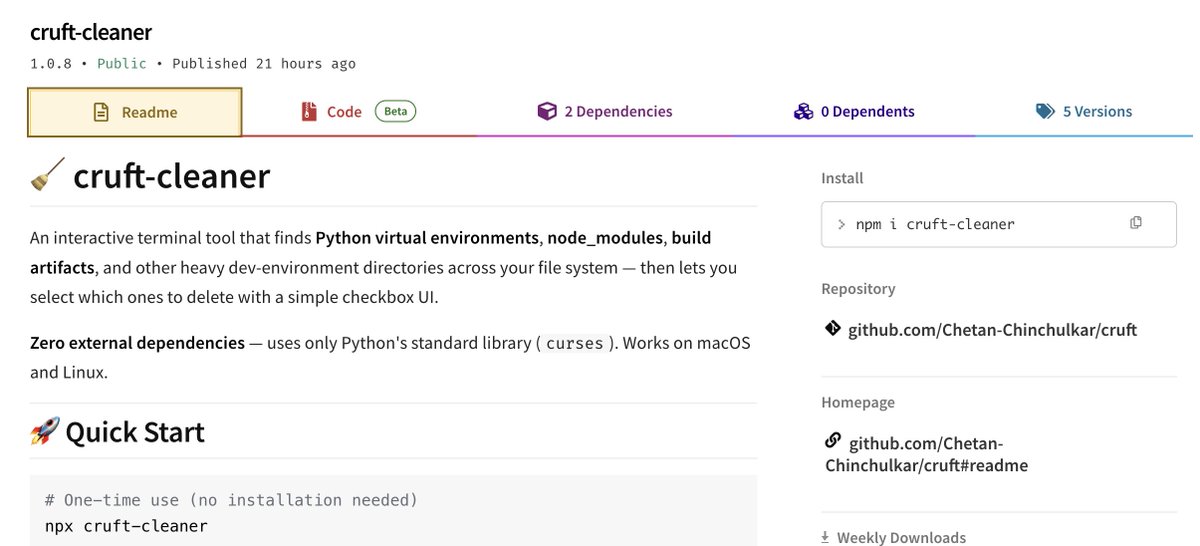Open the homepage cruft#readme link
The width and height of the screenshot is (1200, 546).
click(926, 454)
